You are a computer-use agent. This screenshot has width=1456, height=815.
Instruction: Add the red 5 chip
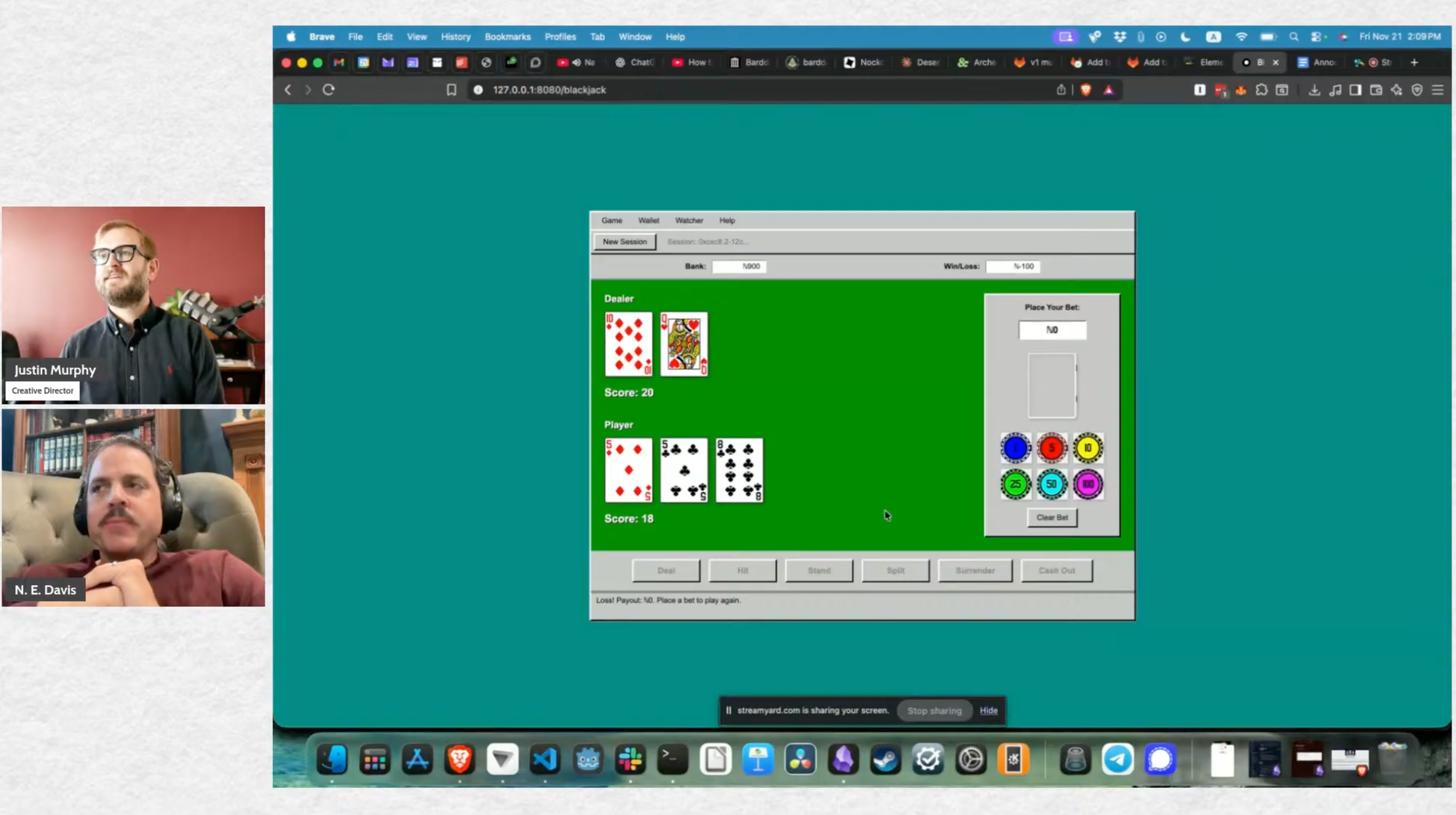(1051, 448)
